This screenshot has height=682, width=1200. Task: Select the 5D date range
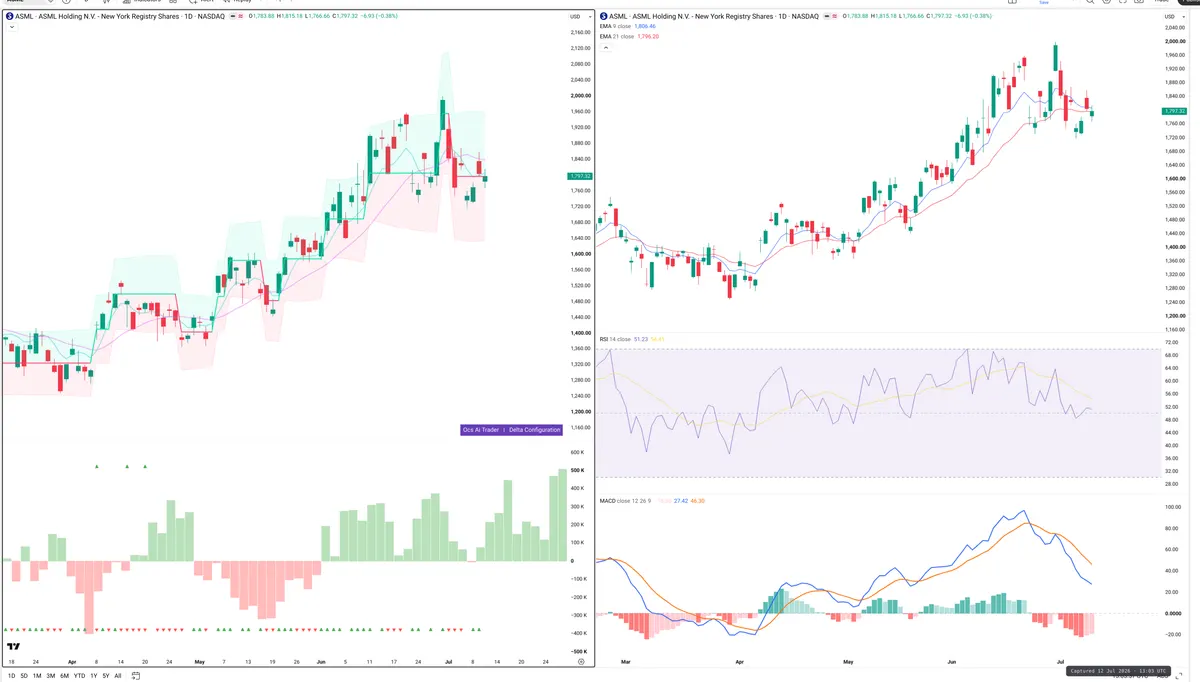pyautogui.click(x=24, y=676)
